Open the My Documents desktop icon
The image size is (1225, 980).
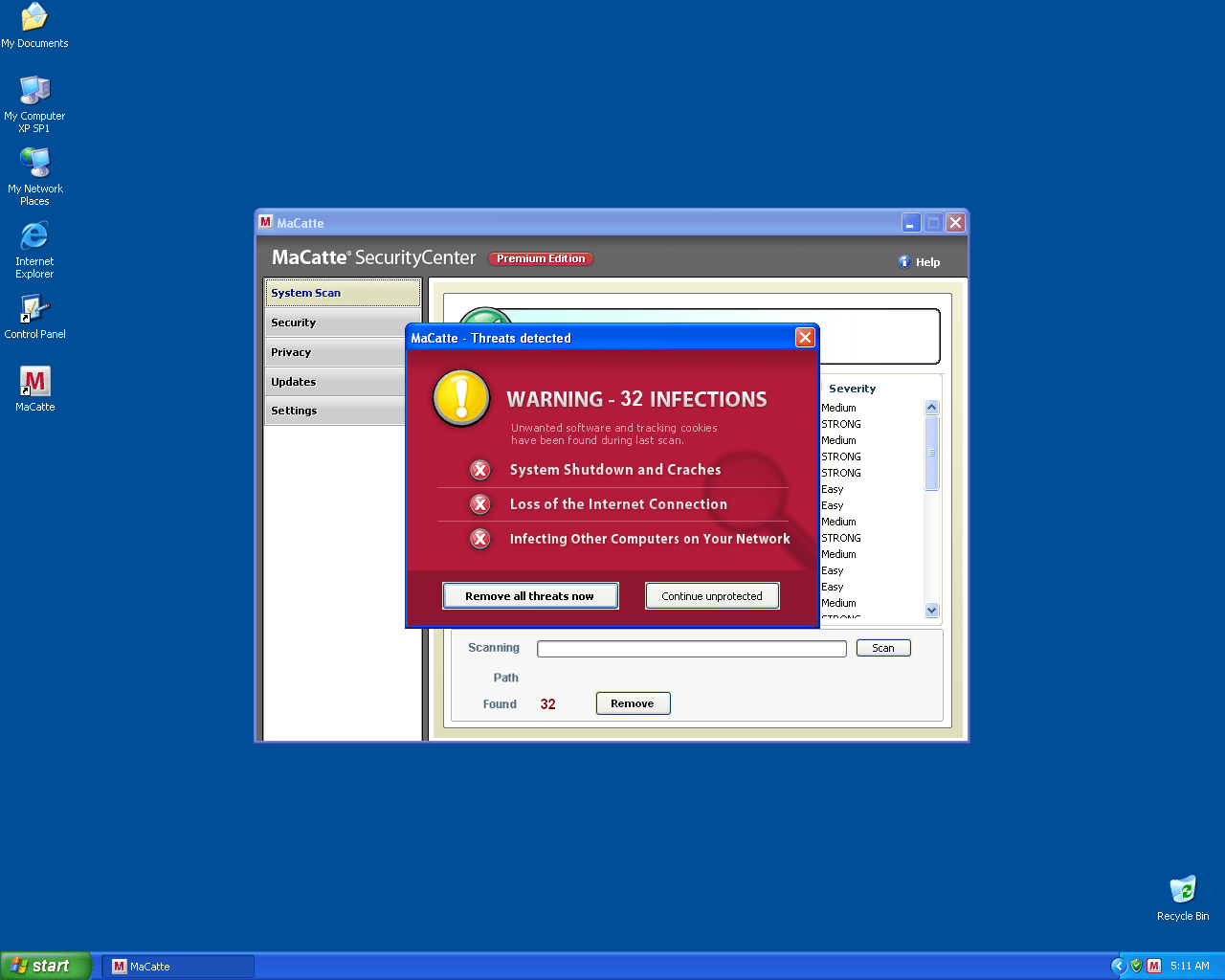tap(34, 18)
